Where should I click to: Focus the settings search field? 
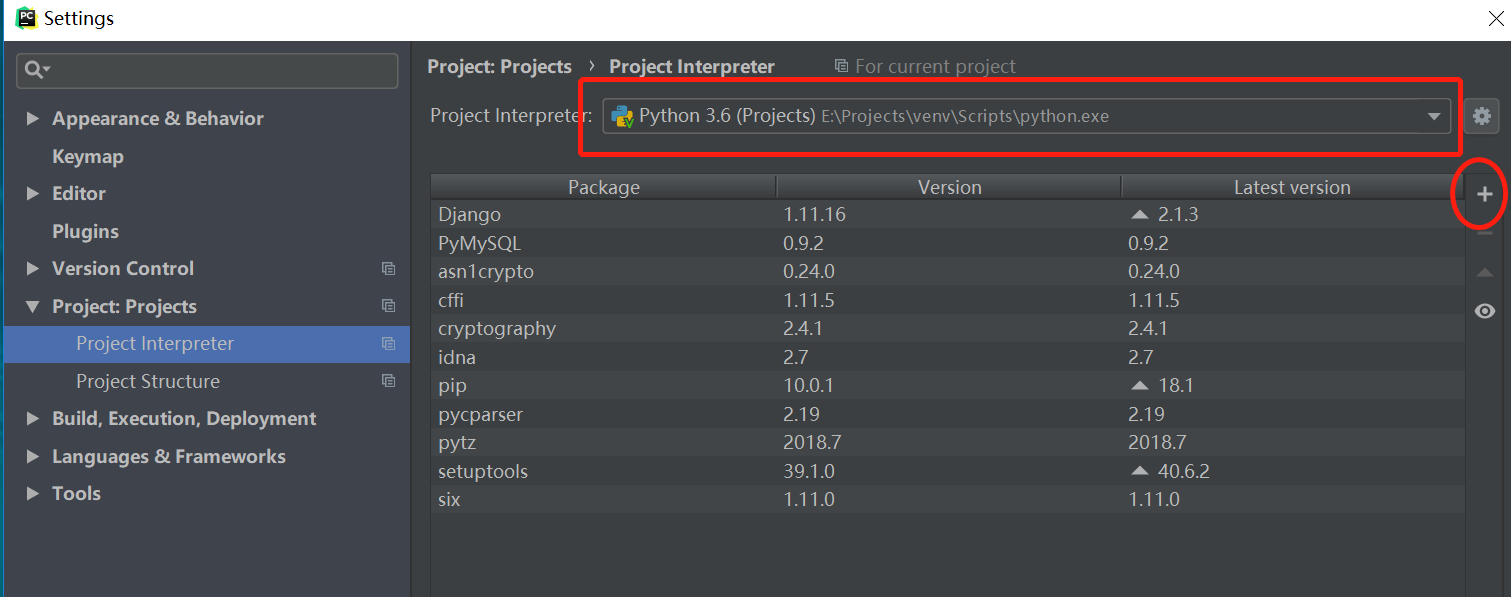click(220, 70)
